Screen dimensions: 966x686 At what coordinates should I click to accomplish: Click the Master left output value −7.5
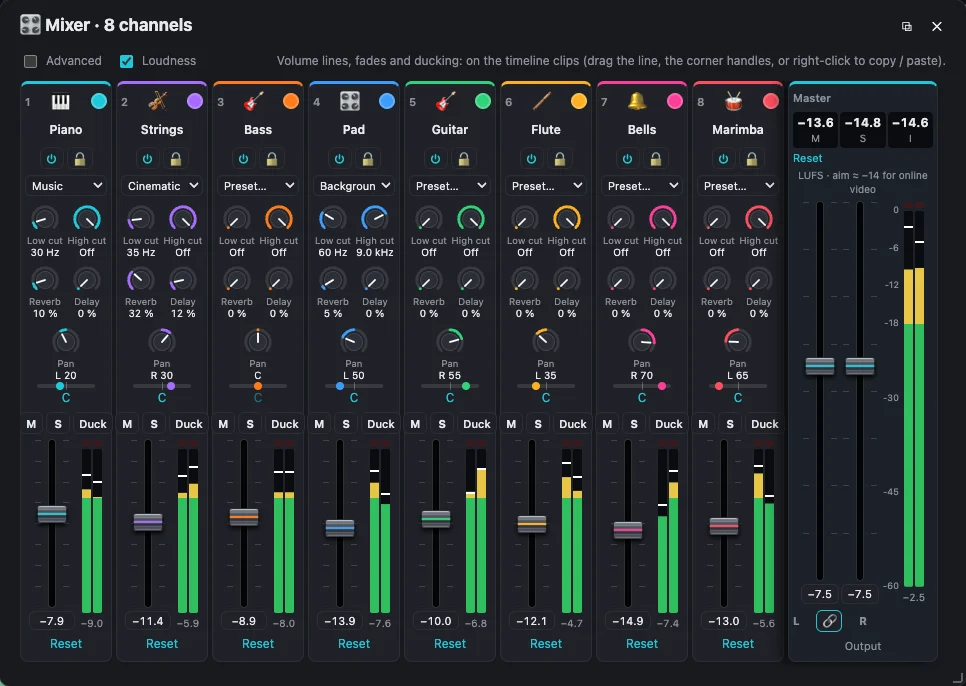819,594
